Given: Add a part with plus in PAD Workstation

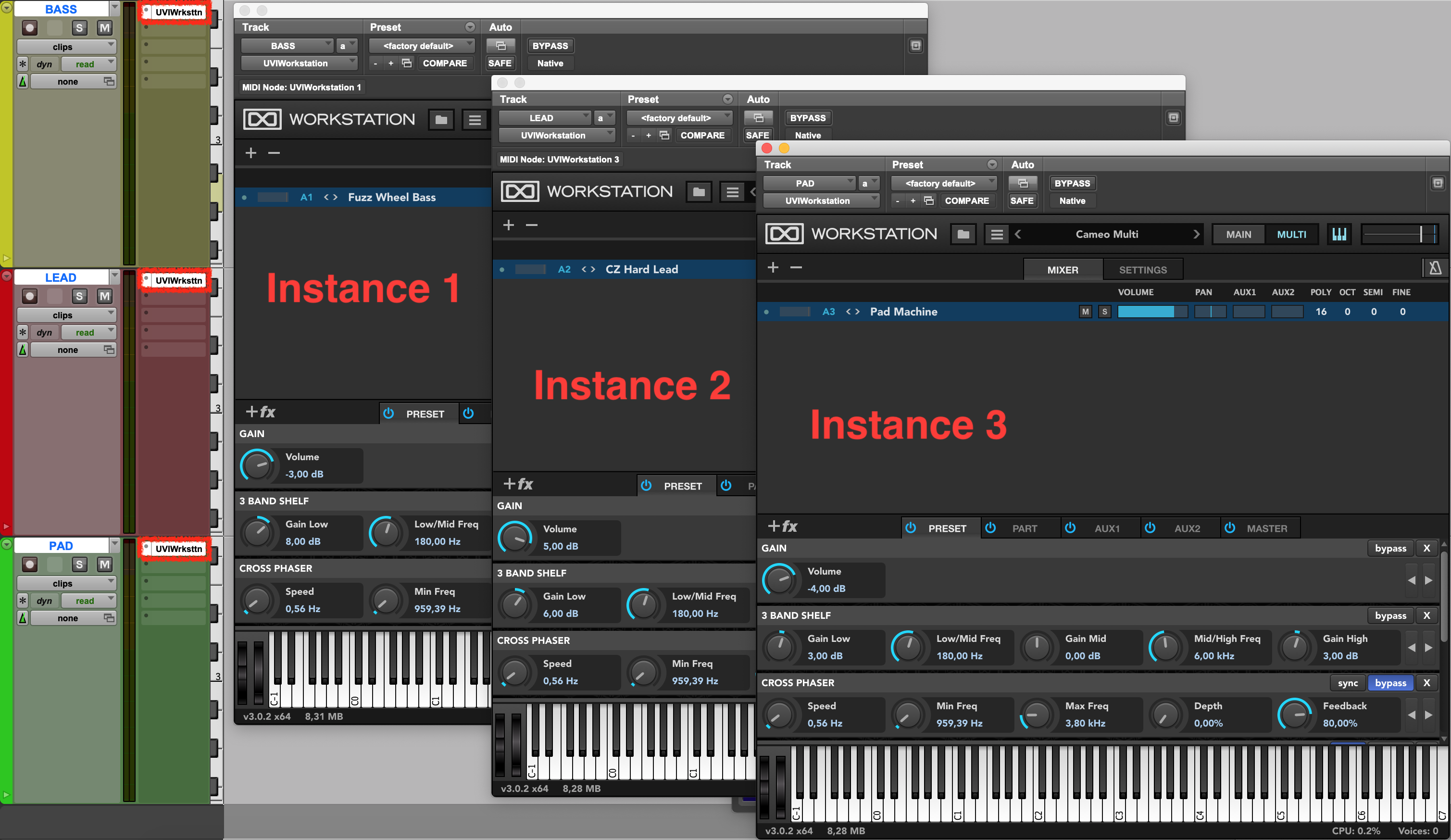Looking at the screenshot, I should [x=773, y=267].
